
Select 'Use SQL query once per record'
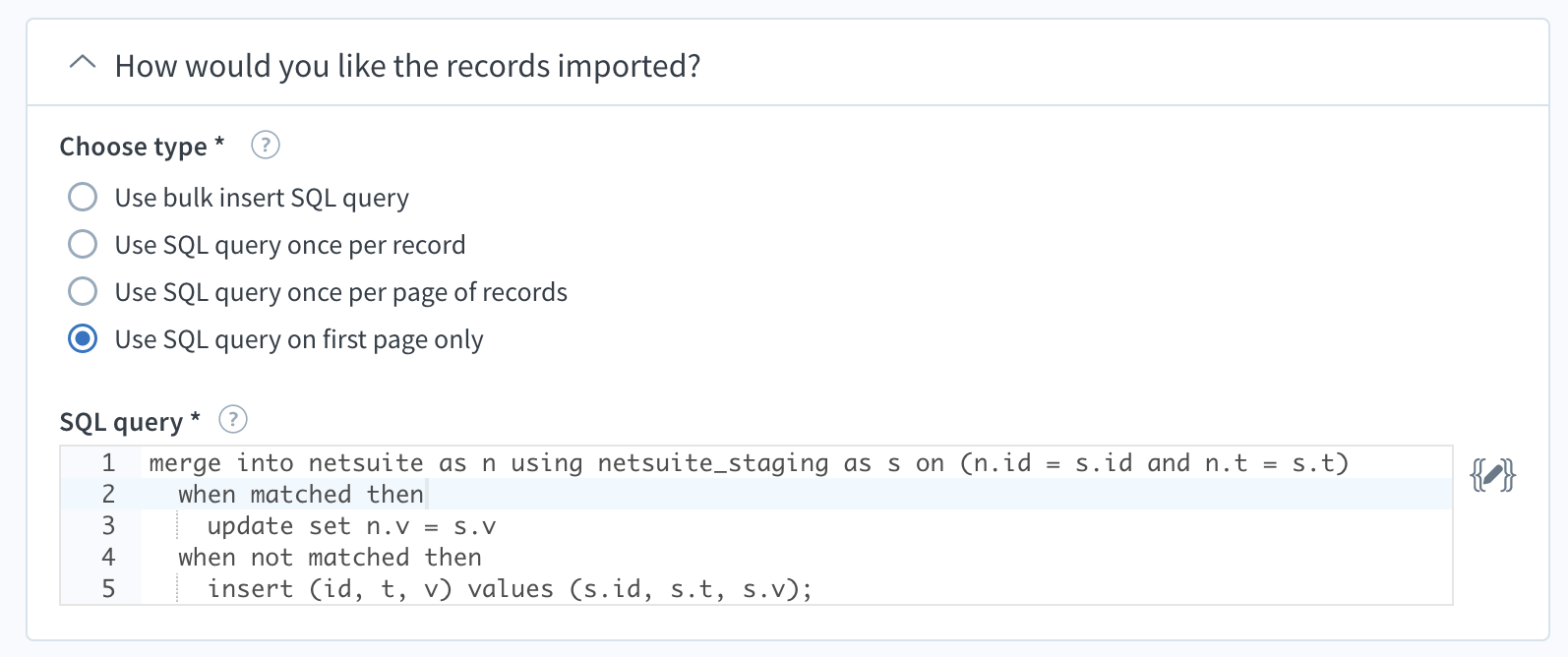(x=83, y=244)
